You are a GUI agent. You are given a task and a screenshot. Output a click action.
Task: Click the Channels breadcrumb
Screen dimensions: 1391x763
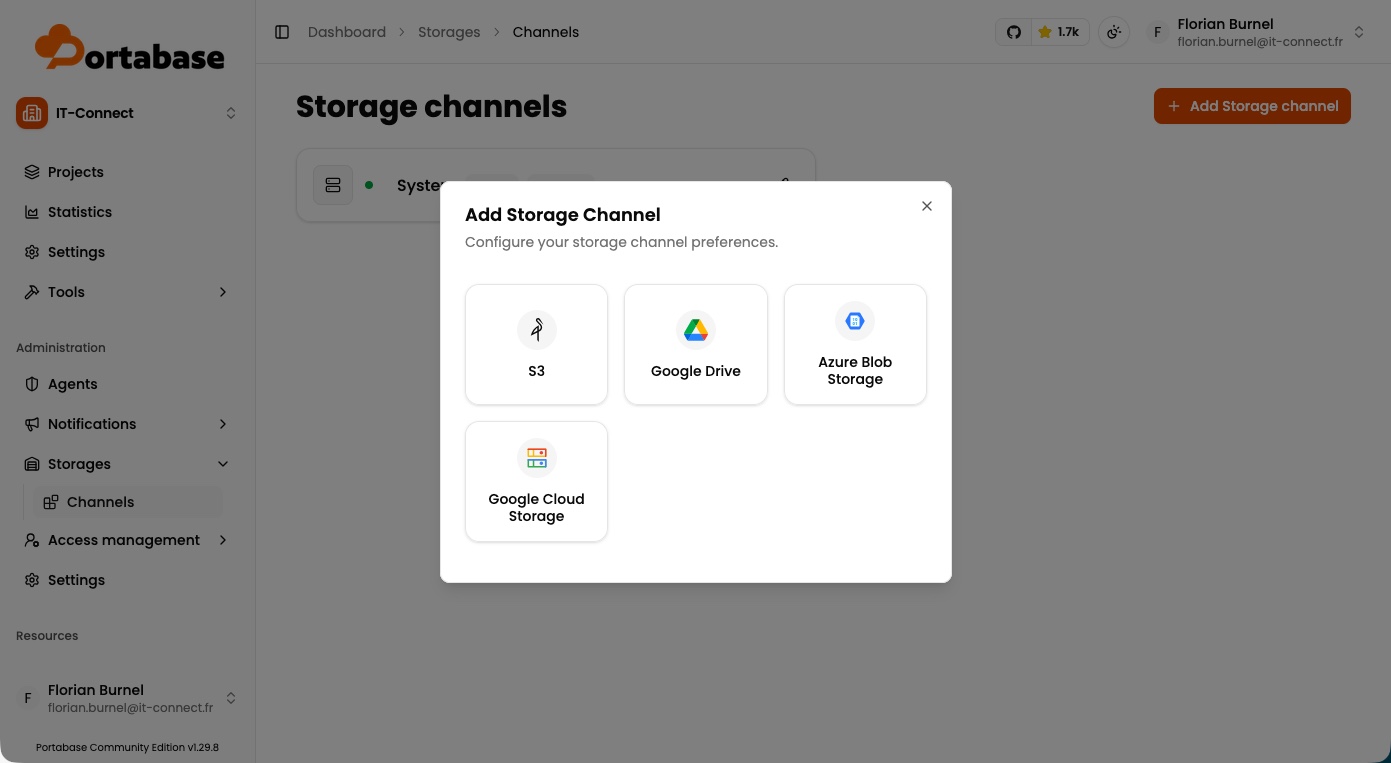(546, 32)
